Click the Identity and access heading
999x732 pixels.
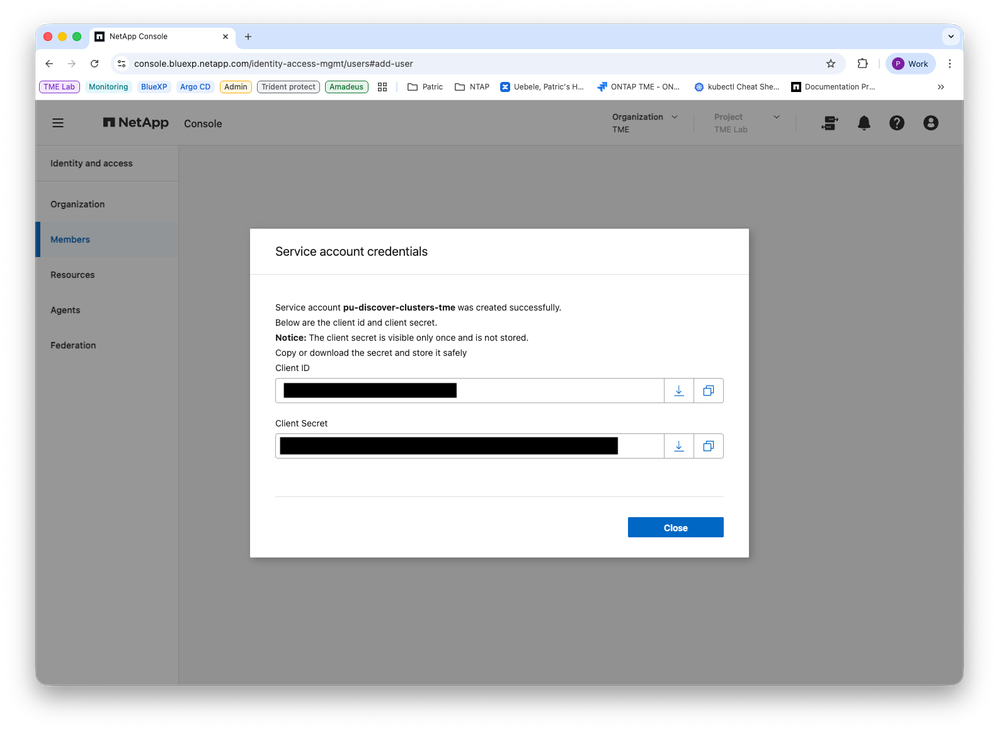(x=91, y=163)
